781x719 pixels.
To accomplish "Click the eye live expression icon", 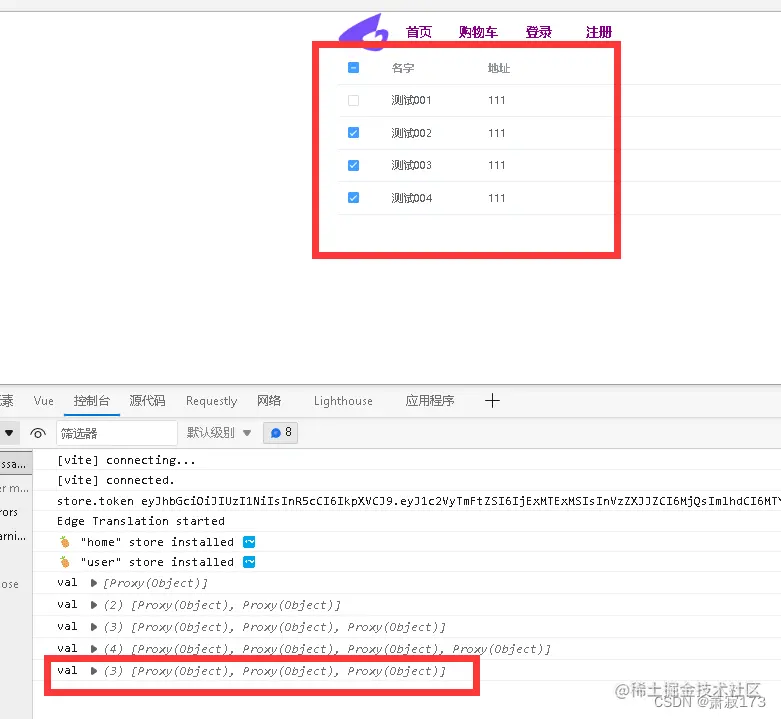I will 38,433.
